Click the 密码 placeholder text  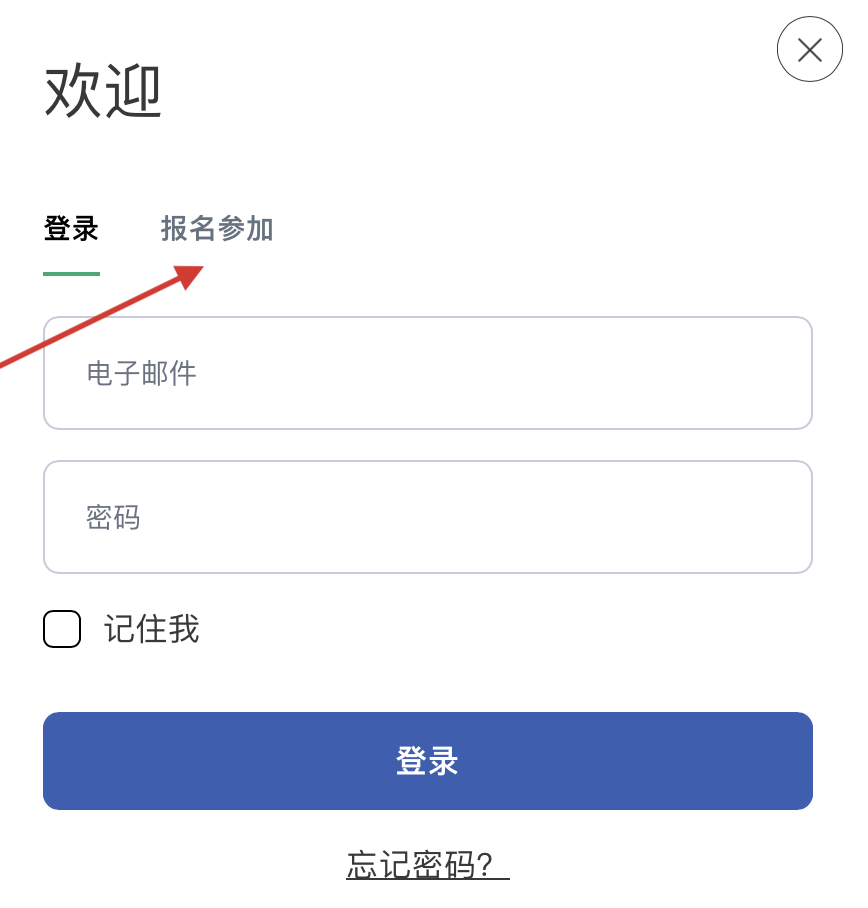click(x=113, y=517)
